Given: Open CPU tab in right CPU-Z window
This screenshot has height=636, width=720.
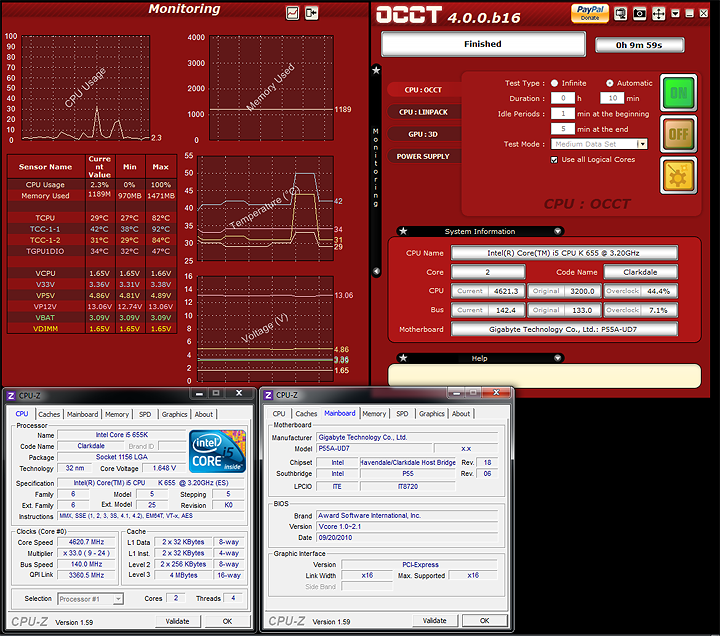Looking at the screenshot, I should [279, 414].
